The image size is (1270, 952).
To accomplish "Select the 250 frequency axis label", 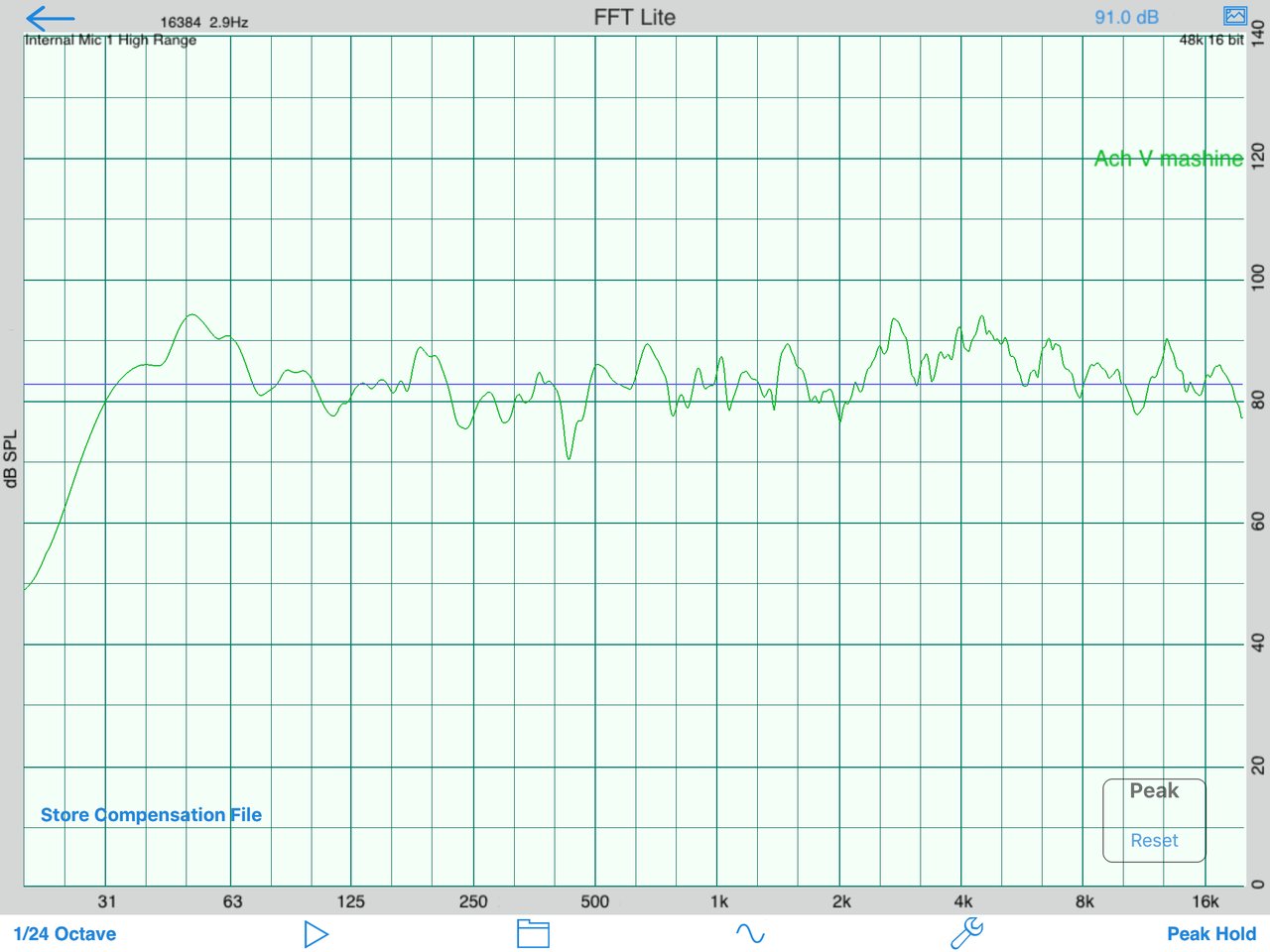I will coord(473,901).
